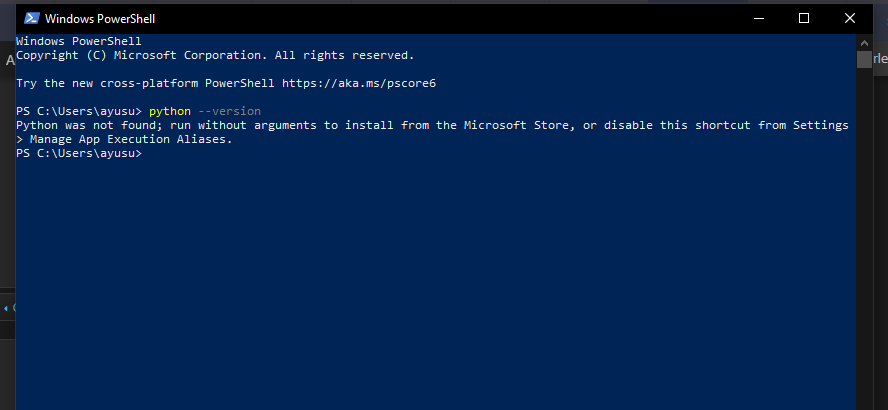Click the partially hidden "rle" text at the right edge

(880, 59)
